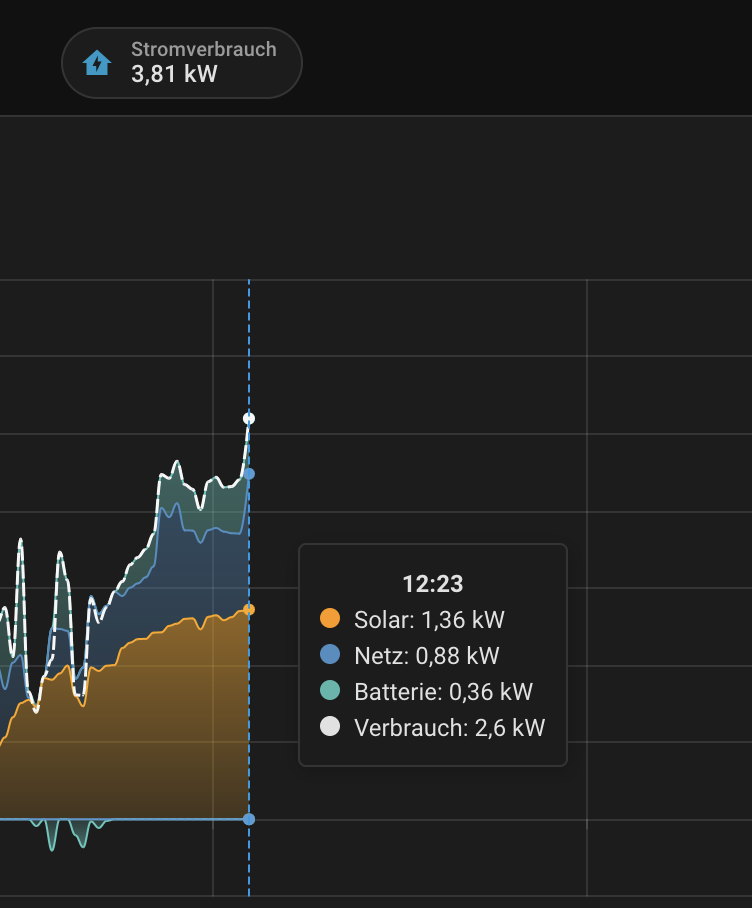Click the blue Netz legend dot in tooltip

[x=330, y=656]
